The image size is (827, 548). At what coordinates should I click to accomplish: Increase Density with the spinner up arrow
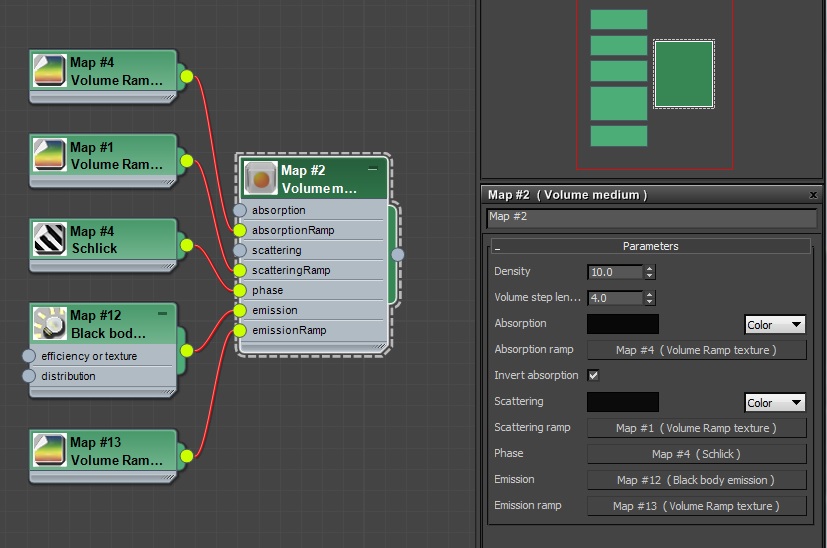[650, 268]
